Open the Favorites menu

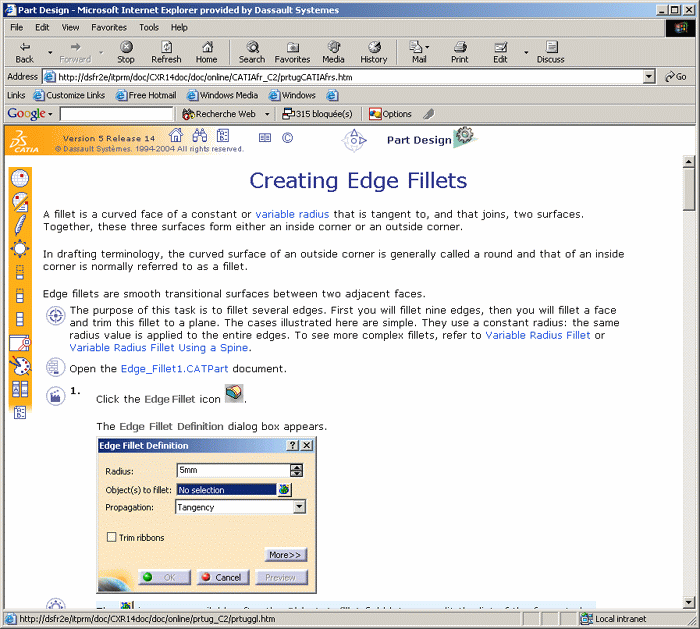109,28
